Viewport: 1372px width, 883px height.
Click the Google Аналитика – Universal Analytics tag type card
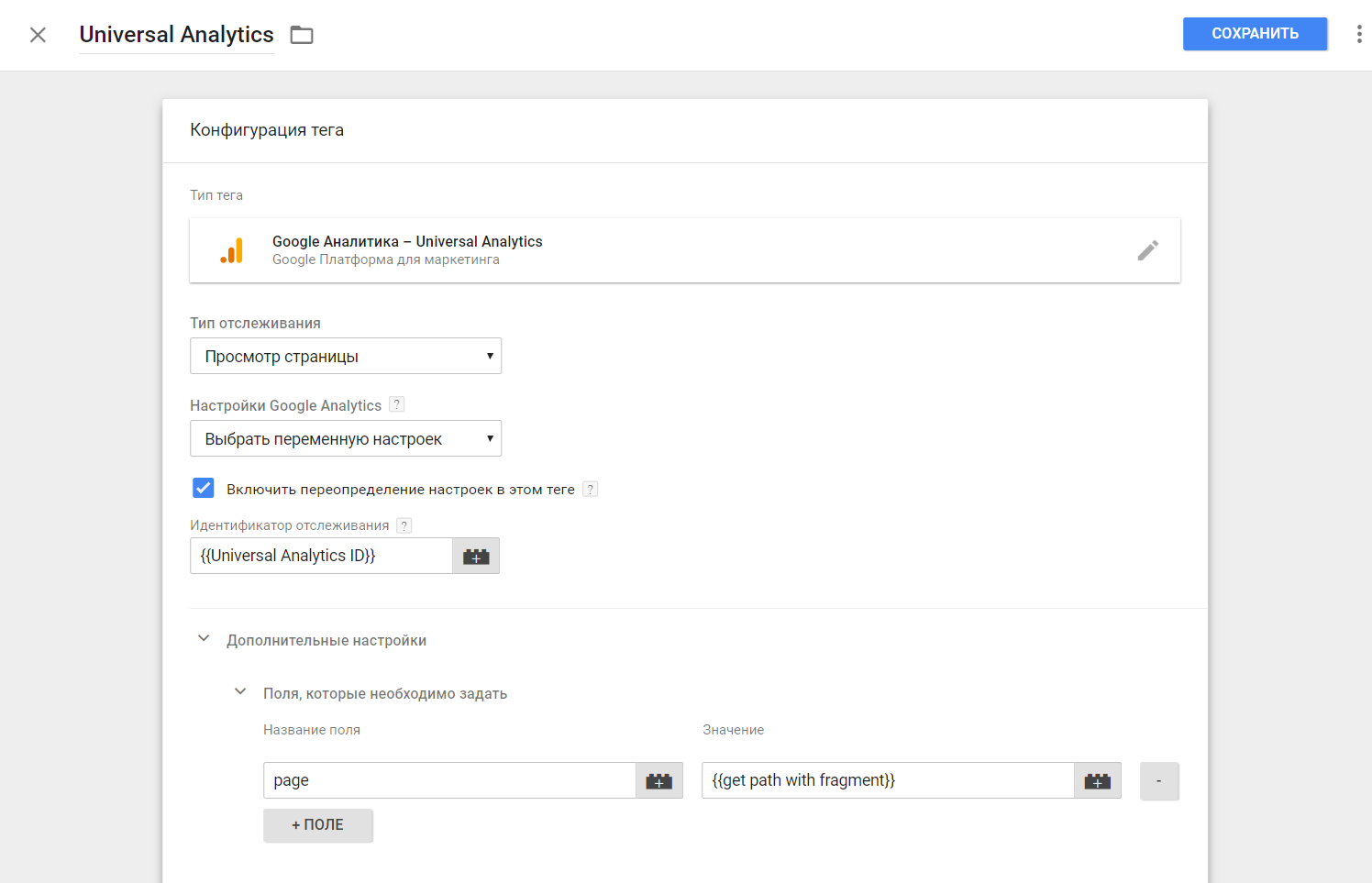(x=684, y=250)
